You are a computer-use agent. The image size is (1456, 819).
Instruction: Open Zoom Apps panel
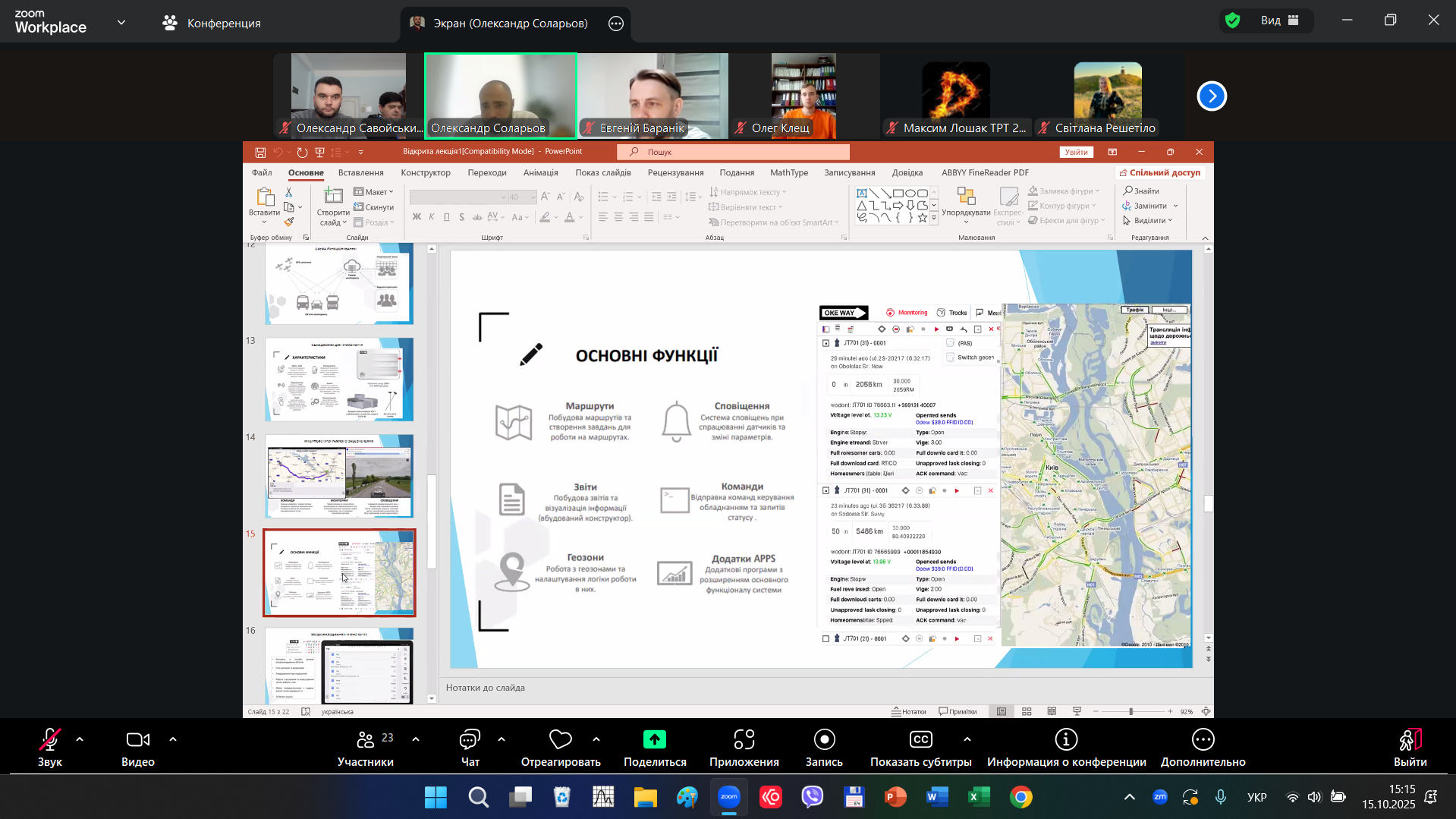tap(744, 740)
